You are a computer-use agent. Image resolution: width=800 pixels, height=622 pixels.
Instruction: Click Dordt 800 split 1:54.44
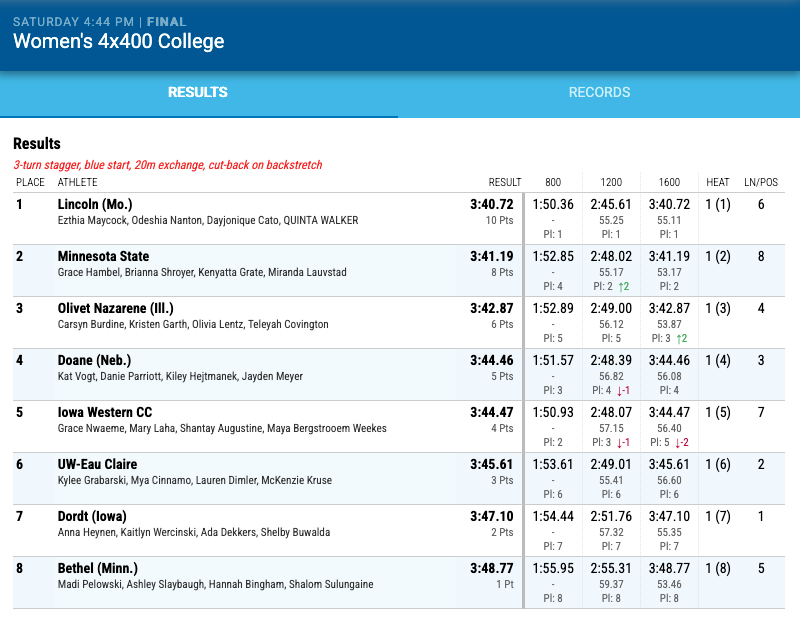pos(553,517)
